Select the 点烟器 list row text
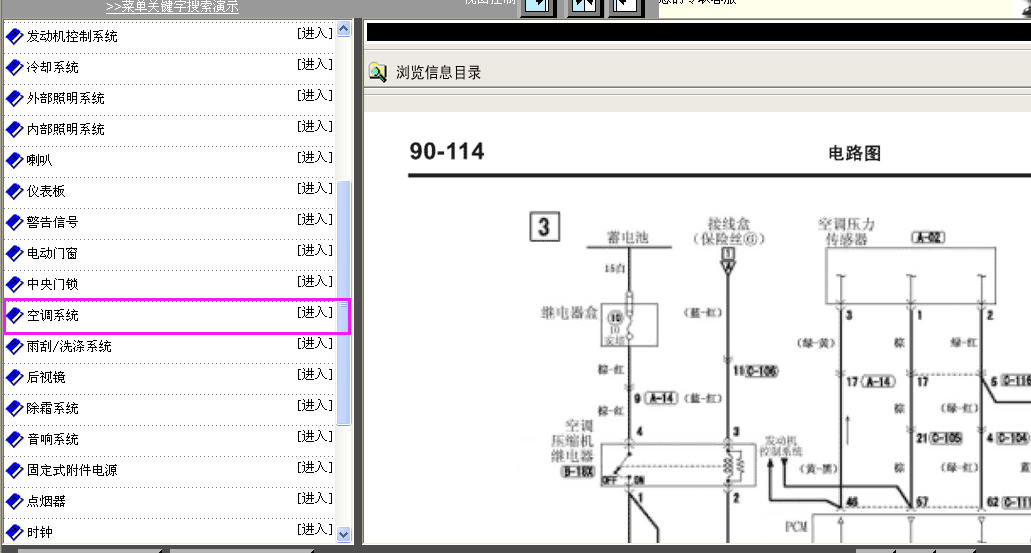 tap(45, 501)
